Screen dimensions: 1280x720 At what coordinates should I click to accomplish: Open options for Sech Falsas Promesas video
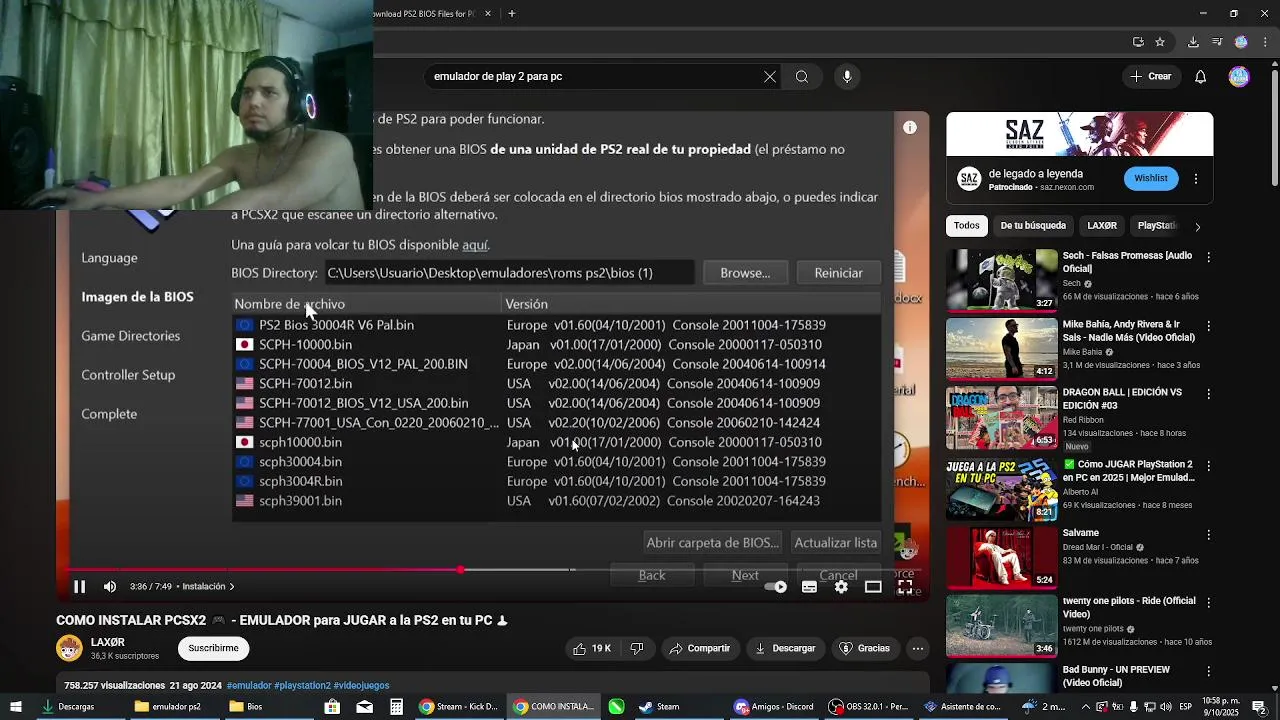1208,258
